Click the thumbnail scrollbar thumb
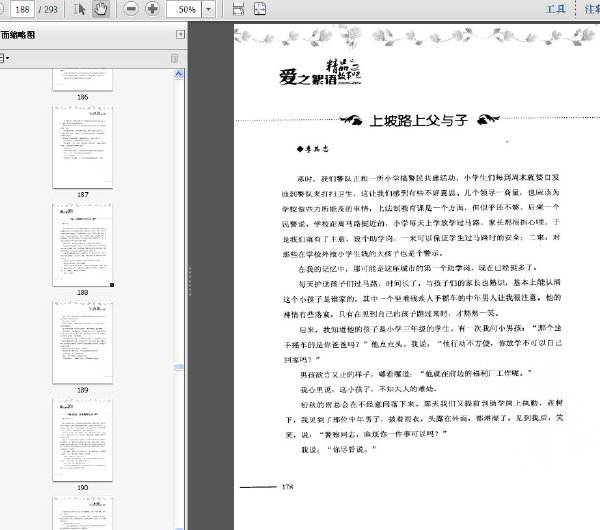This screenshot has height=530, width=600. tap(179, 367)
